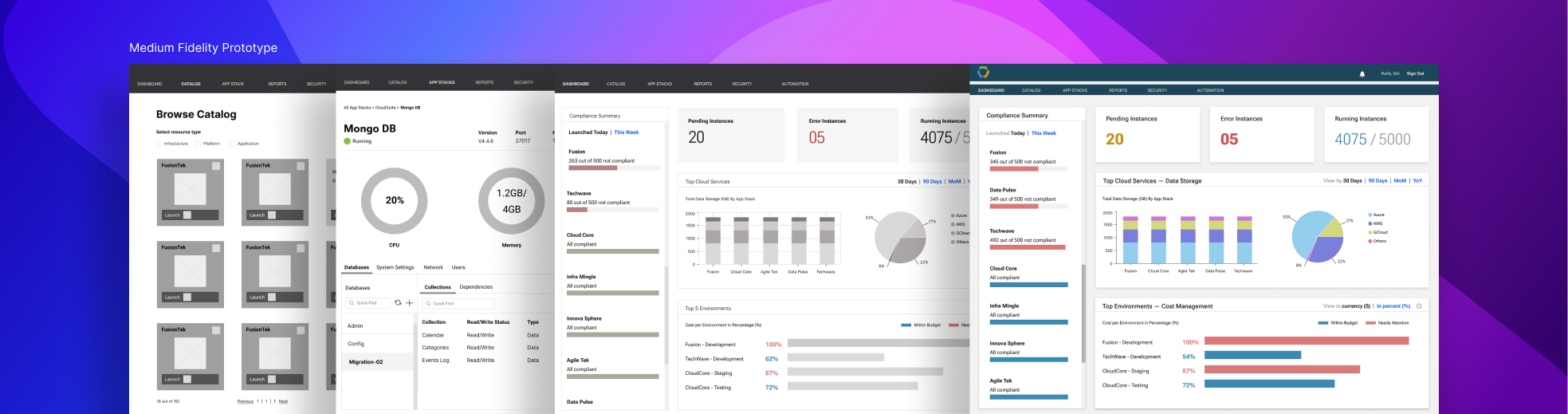Image resolution: width=1568 pixels, height=414 pixels.
Task: Click Techwave compliance bar in color dashboard
Action: click(x=1028, y=247)
